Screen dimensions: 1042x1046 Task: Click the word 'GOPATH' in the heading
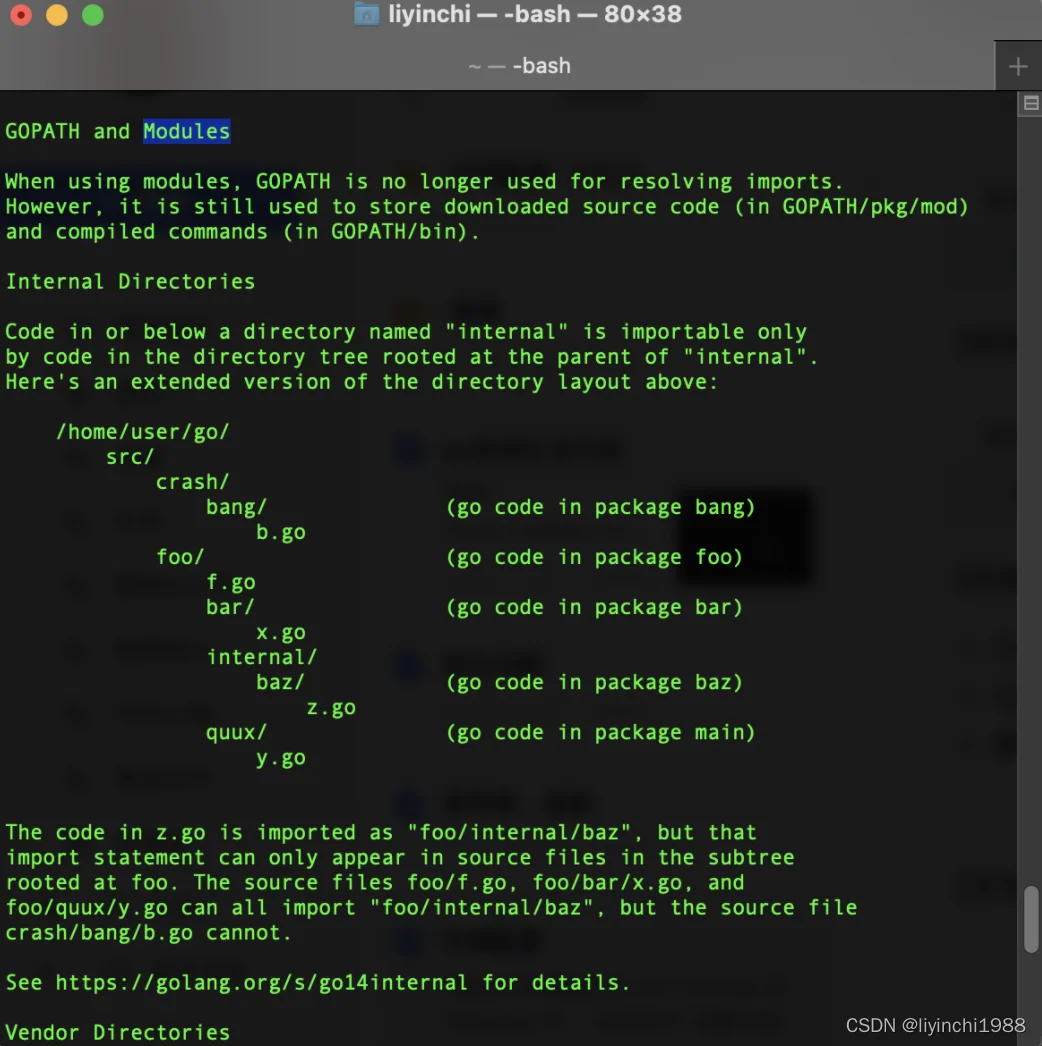click(43, 131)
